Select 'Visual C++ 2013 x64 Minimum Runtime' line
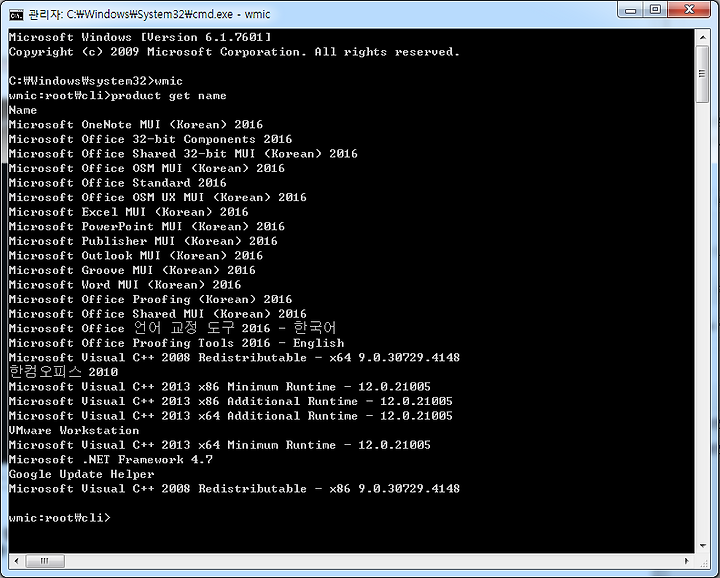720x578 pixels. point(219,445)
